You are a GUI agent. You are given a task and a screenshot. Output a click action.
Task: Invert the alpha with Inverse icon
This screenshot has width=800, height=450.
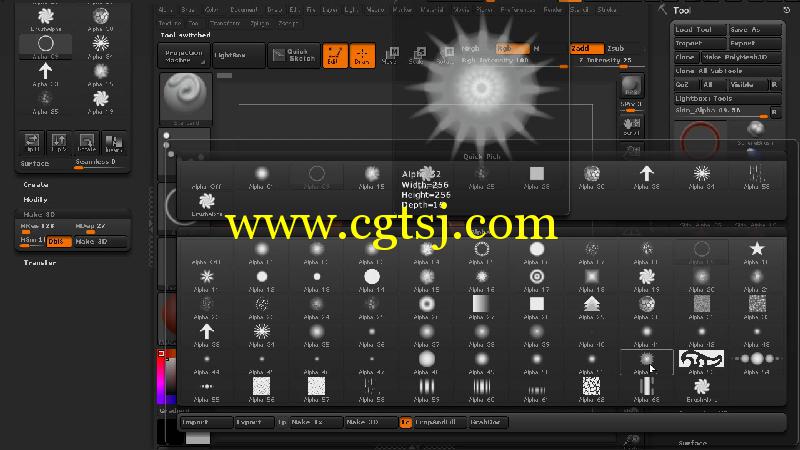coord(113,142)
